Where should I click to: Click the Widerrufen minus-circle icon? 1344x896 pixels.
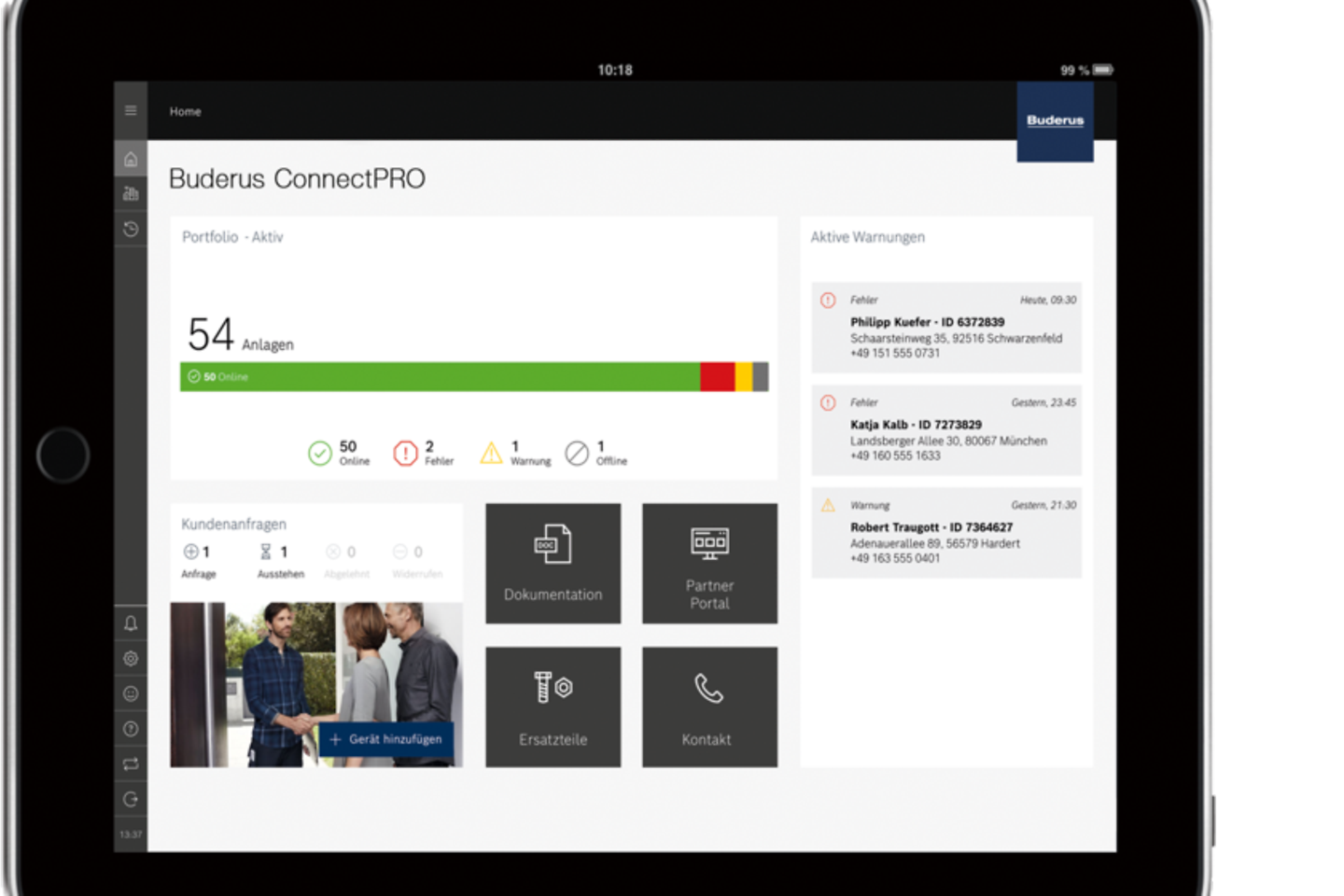(x=399, y=552)
